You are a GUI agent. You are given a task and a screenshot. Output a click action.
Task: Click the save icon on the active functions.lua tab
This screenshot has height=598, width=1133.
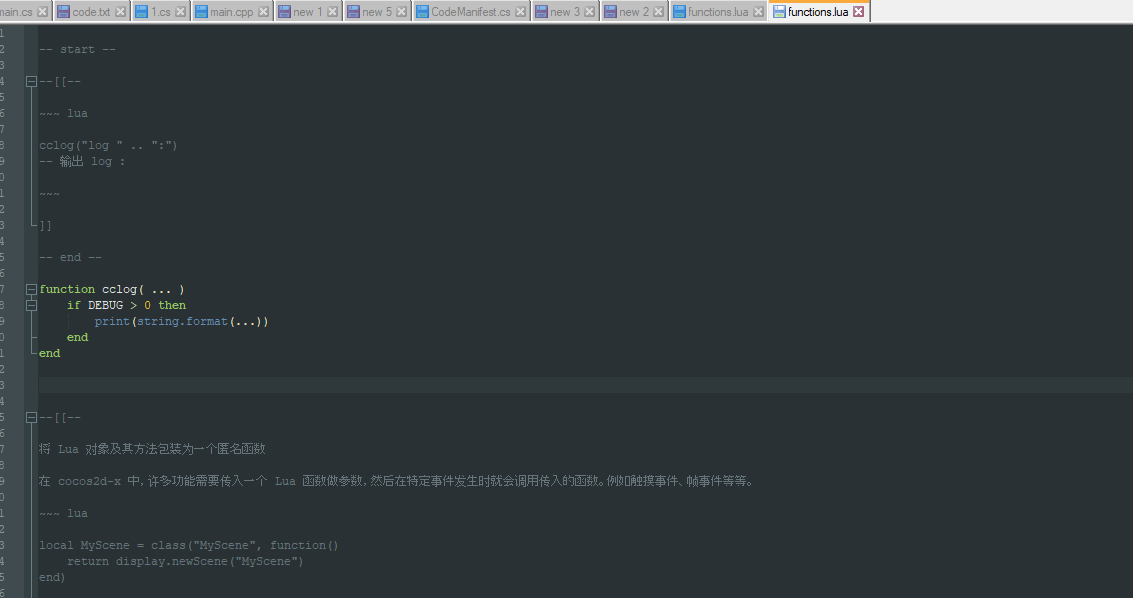[778, 11]
